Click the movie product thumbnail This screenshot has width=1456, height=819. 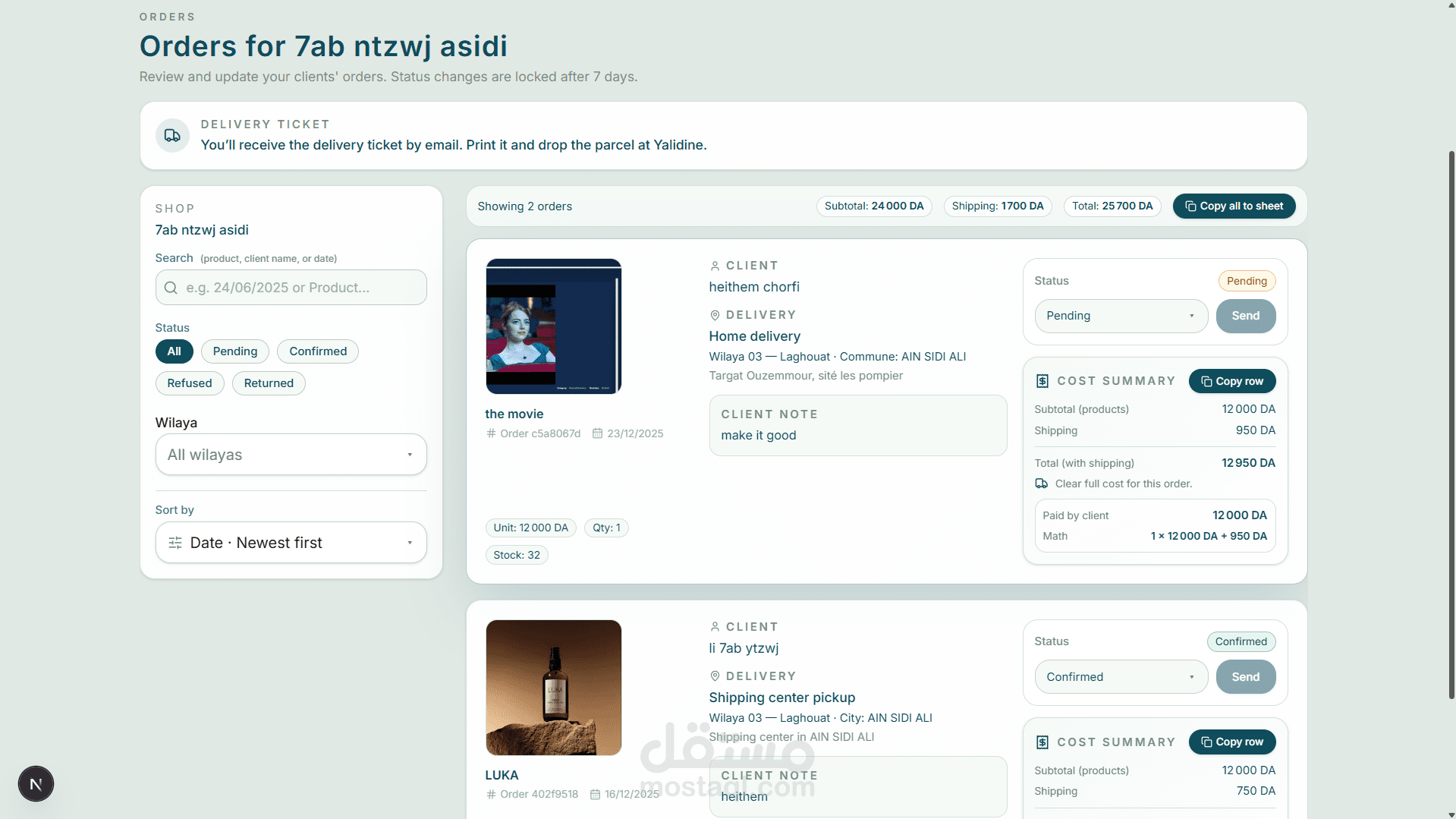(554, 326)
